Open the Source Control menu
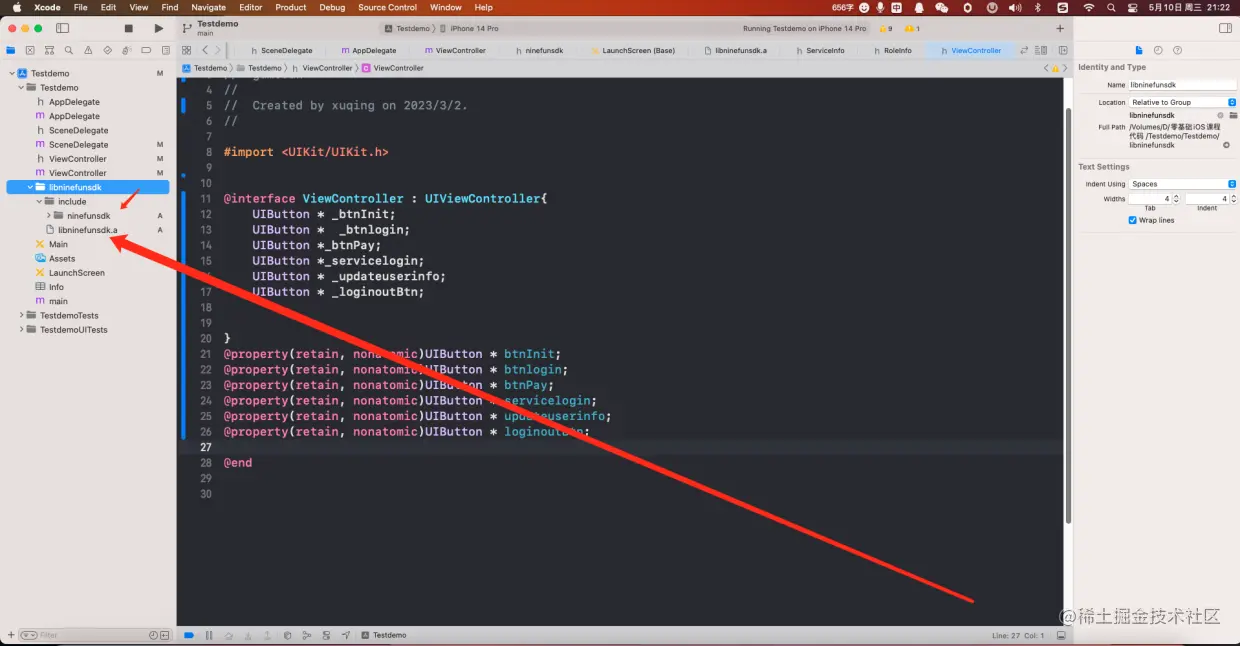The height and width of the screenshot is (646, 1240). 388,7
